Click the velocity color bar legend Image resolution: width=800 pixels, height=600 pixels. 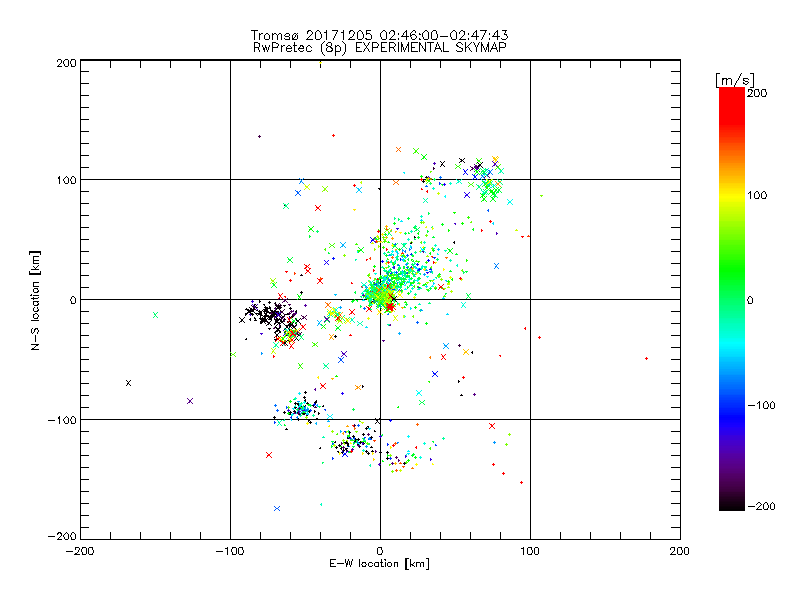click(x=732, y=299)
